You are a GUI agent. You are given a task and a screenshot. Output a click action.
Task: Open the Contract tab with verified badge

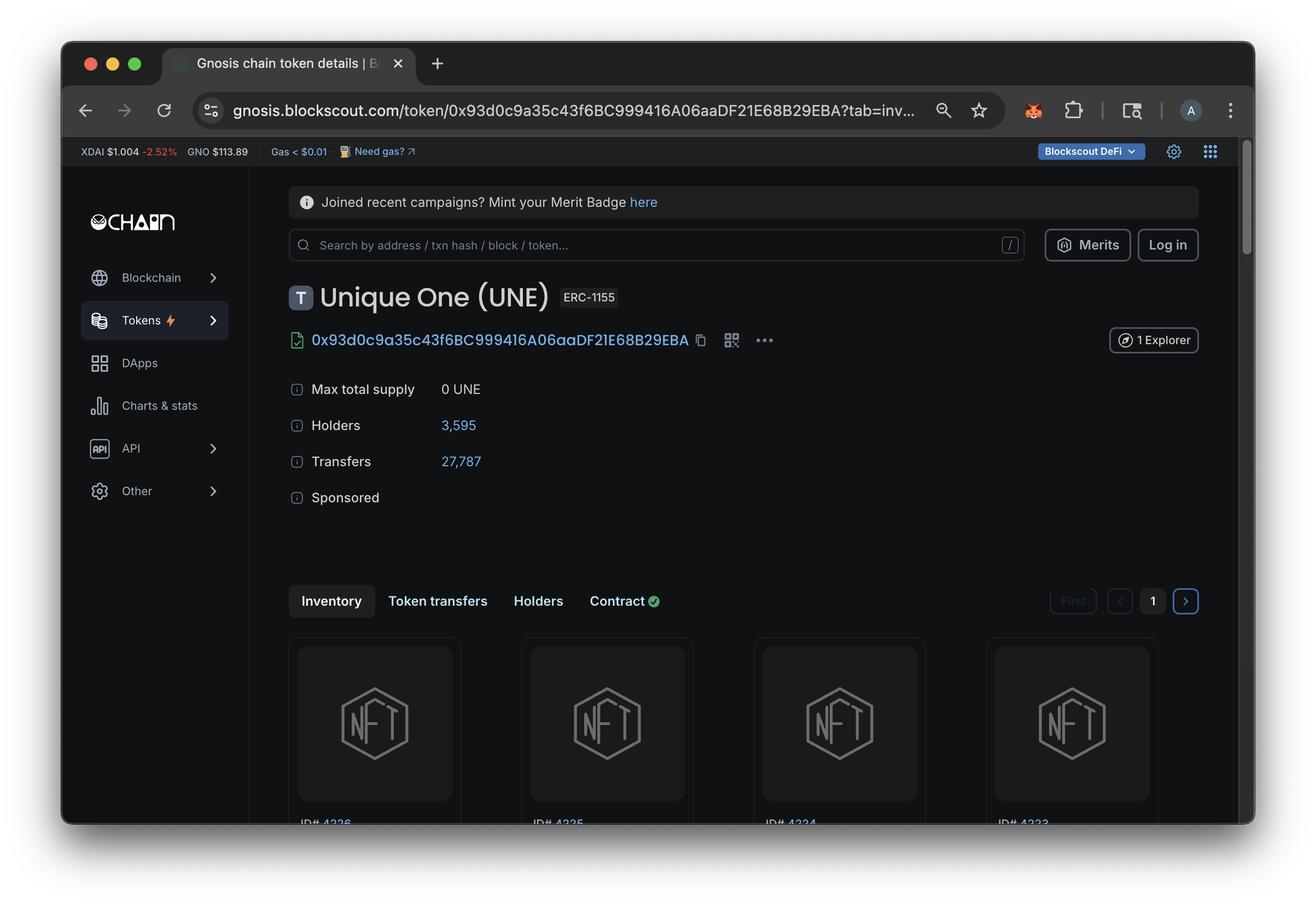(x=624, y=601)
